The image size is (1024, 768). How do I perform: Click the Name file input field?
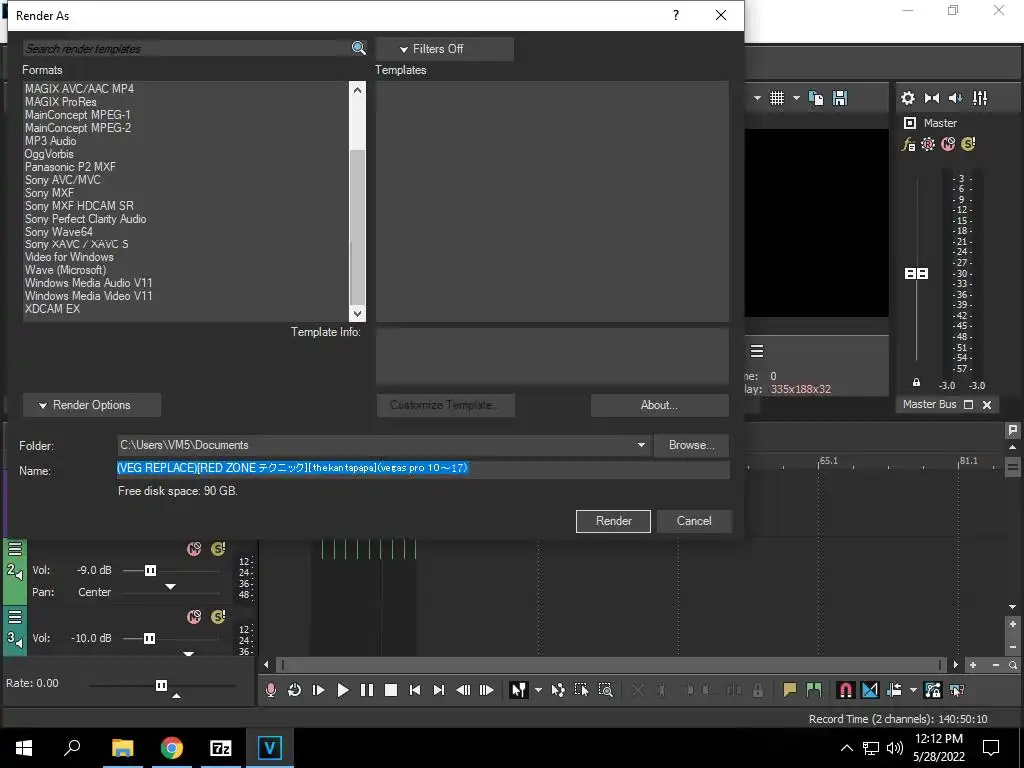pos(423,469)
